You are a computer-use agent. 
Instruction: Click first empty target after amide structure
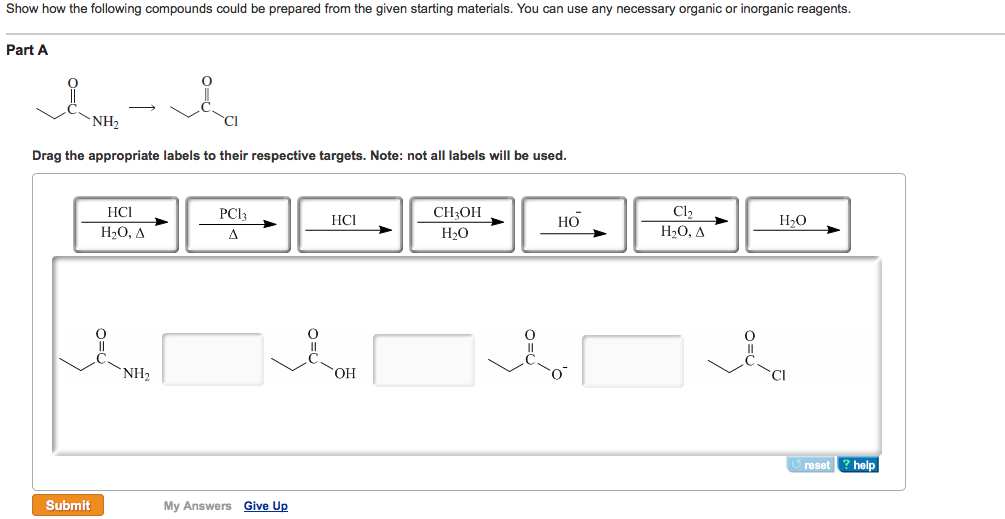213,359
